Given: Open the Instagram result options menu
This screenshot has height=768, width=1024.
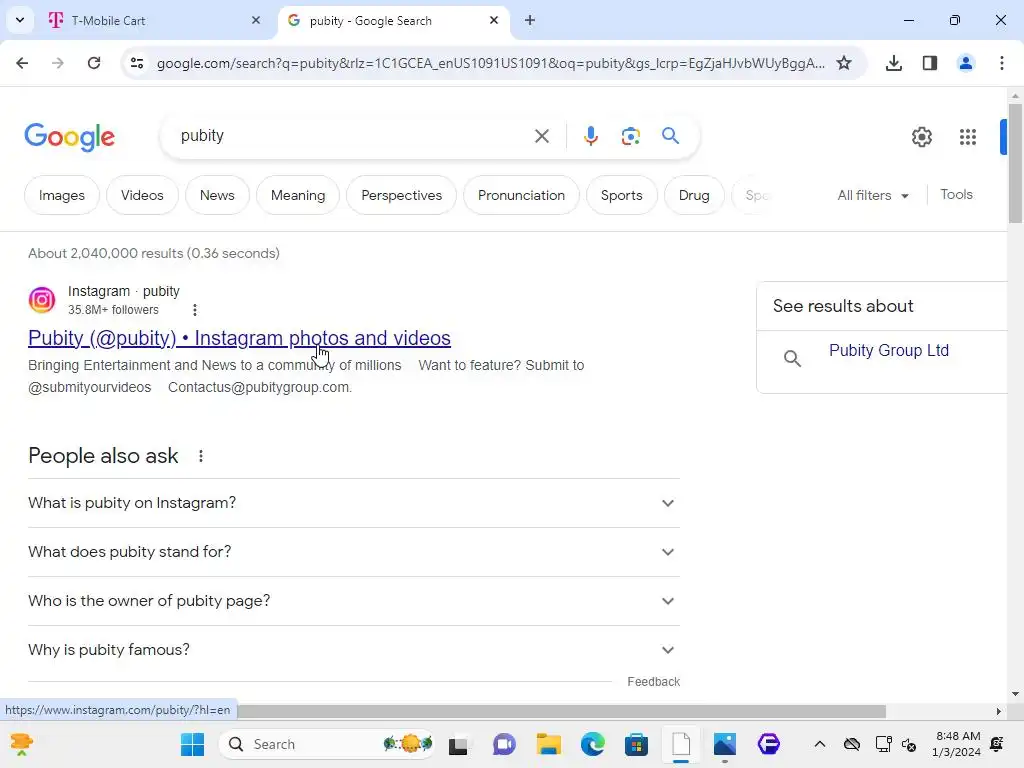Looking at the screenshot, I should (x=195, y=310).
